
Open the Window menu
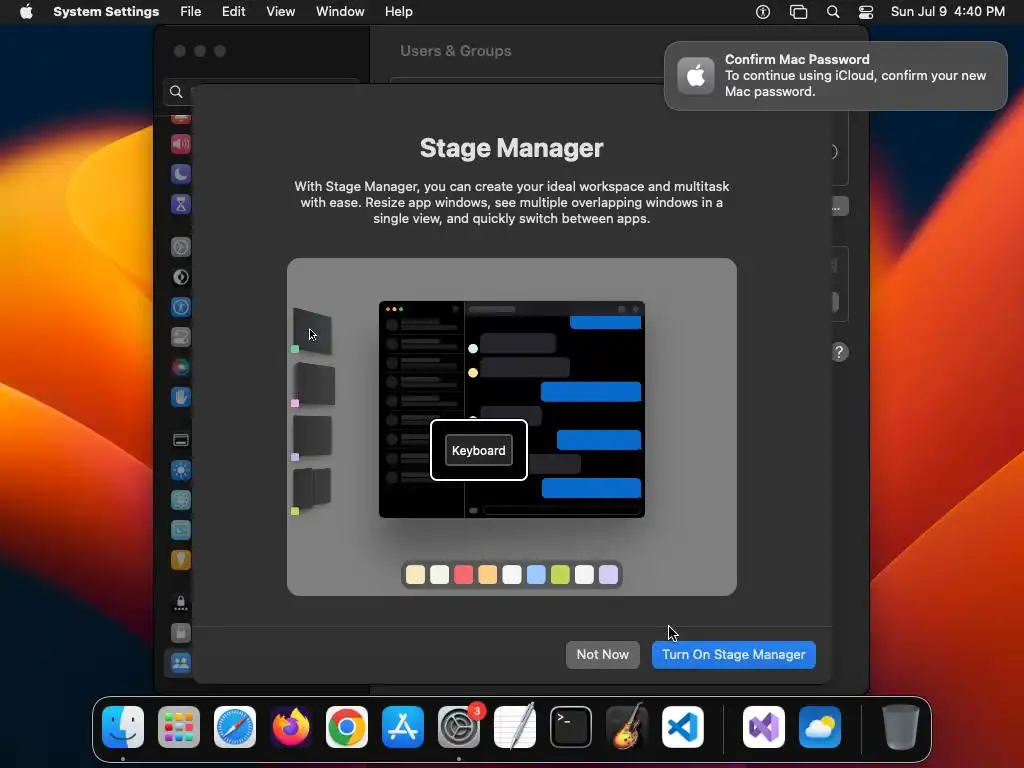[340, 12]
